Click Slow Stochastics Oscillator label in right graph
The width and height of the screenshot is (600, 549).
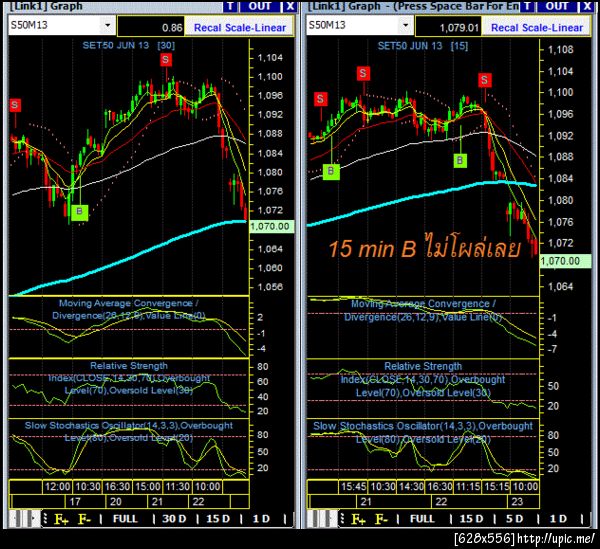(x=423, y=432)
